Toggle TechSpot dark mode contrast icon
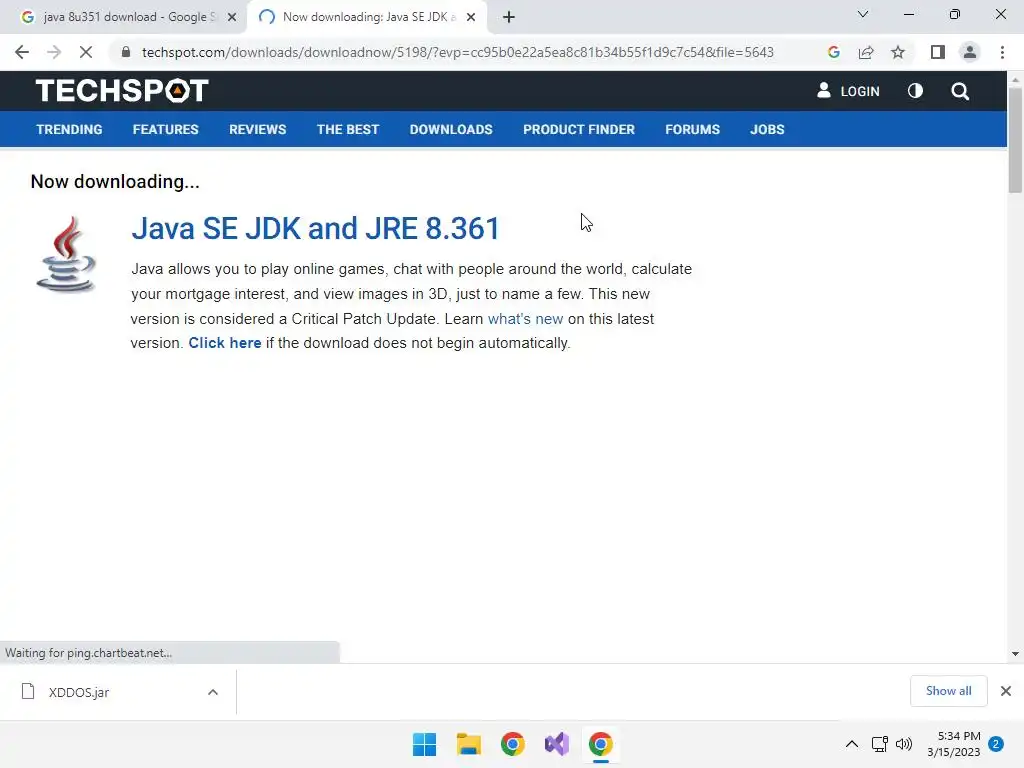Viewport: 1024px width, 768px height. (916, 91)
